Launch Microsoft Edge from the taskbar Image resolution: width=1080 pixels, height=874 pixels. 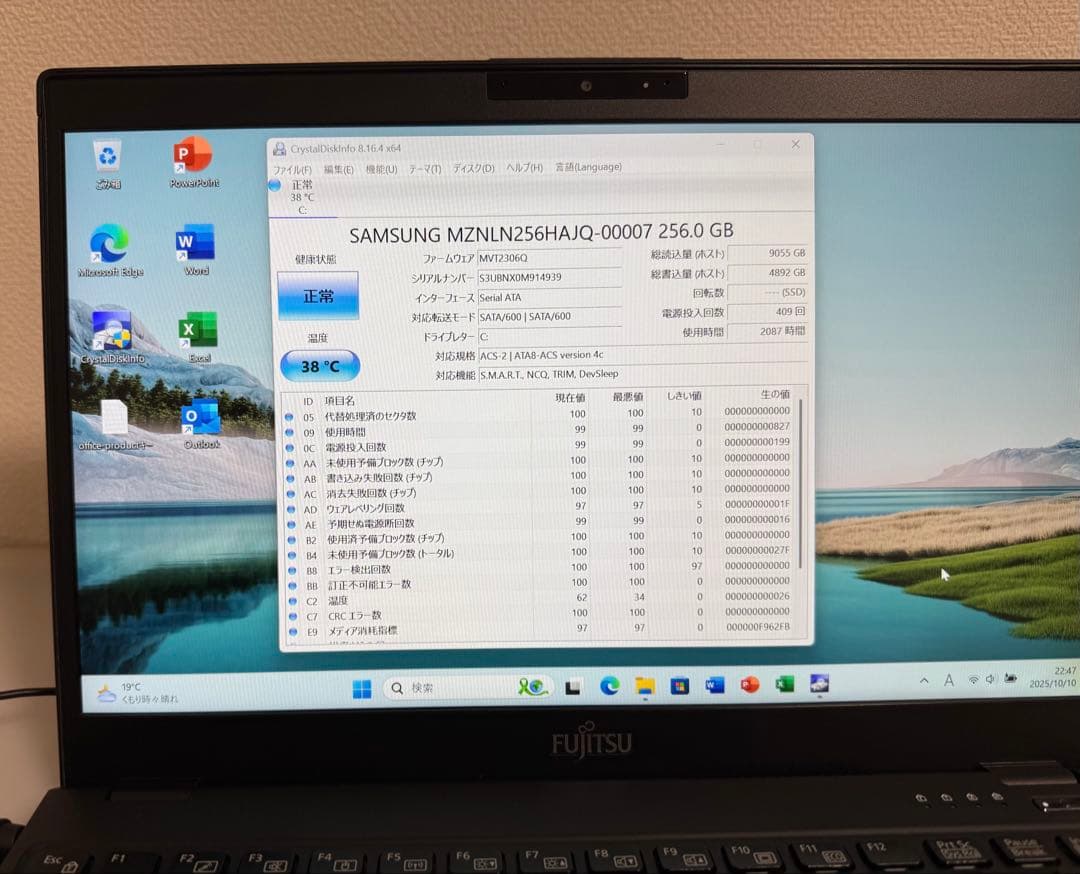(x=608, y=687)
